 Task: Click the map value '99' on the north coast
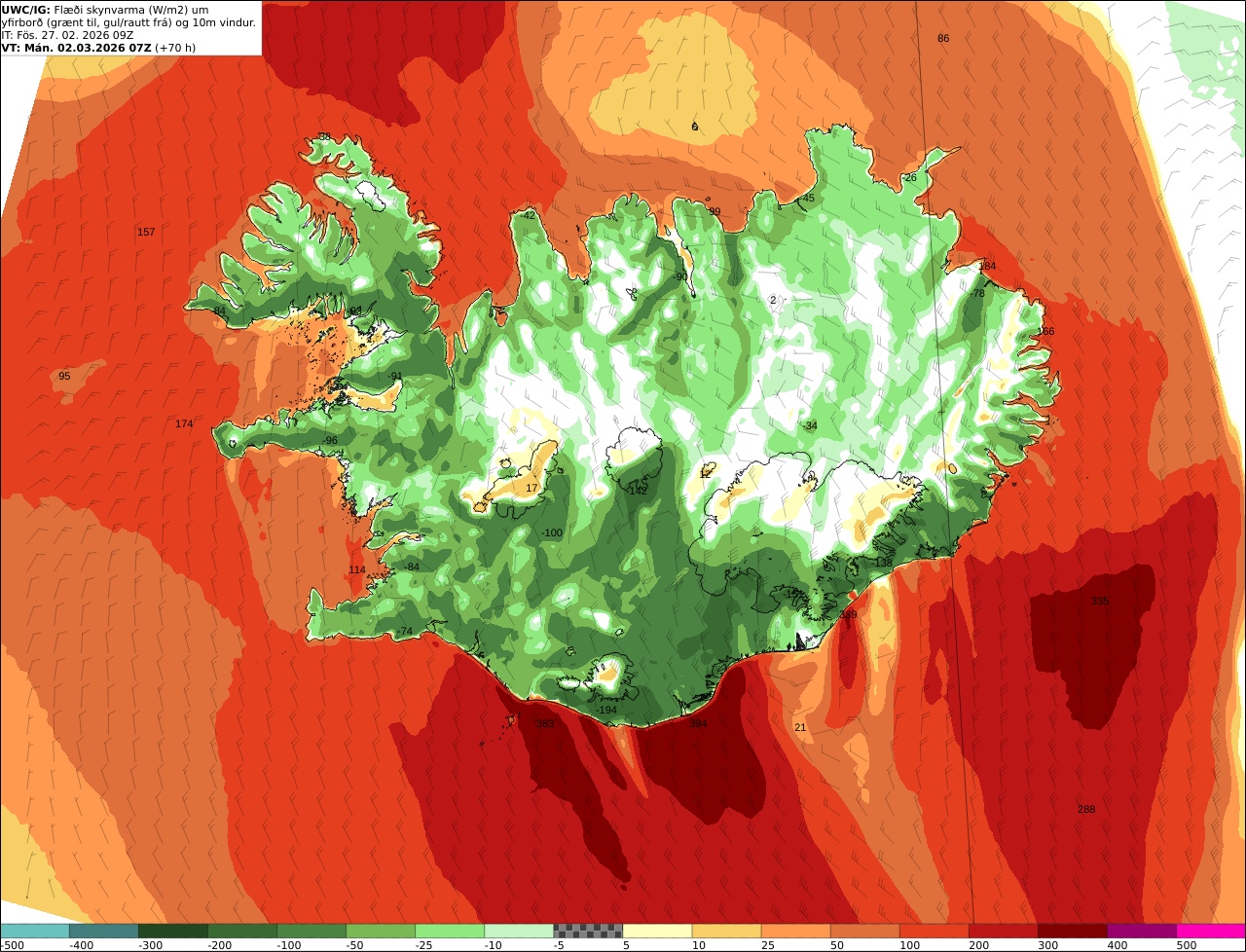pyautogui.click(x=715, y=211)
